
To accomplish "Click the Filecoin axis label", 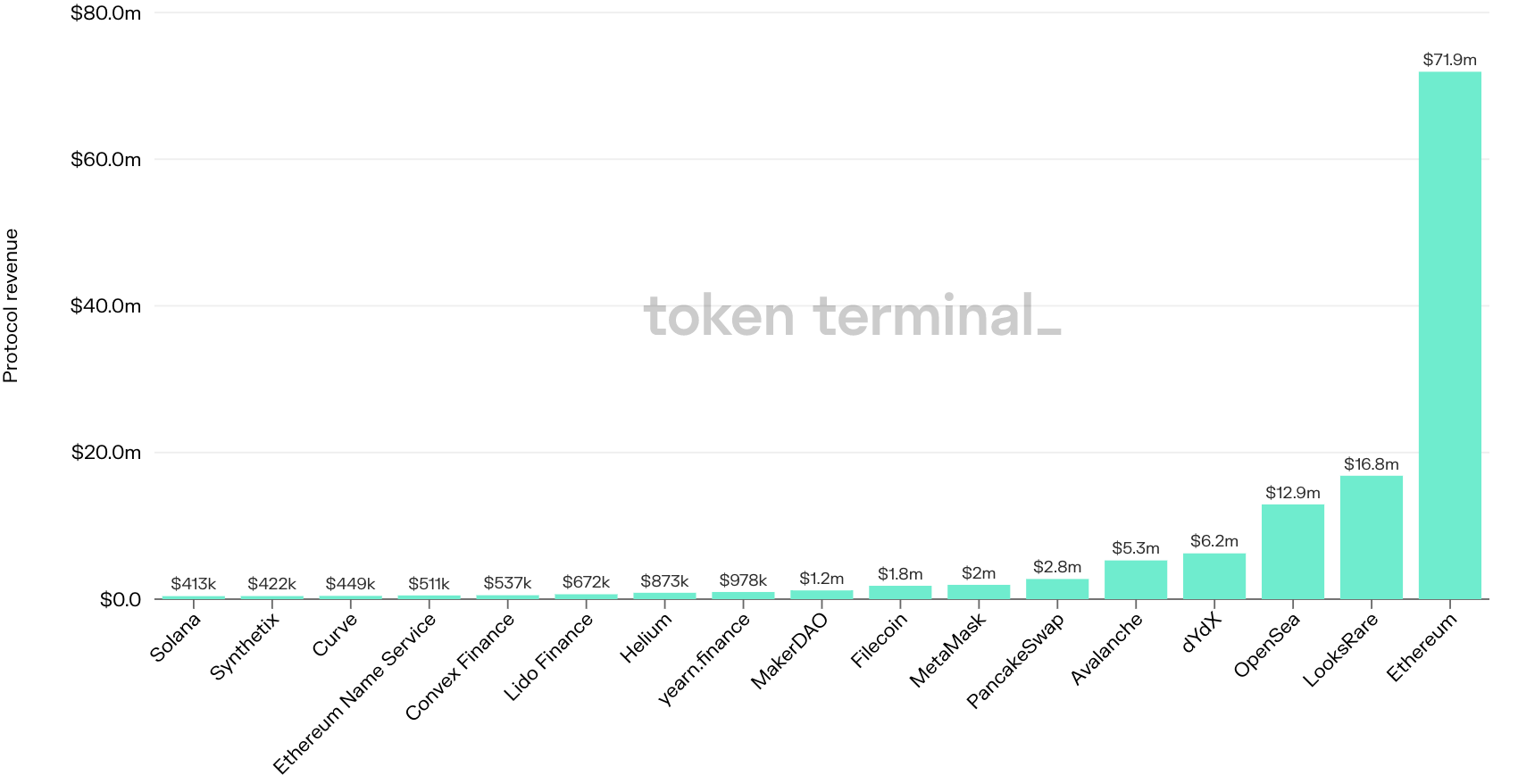I will click(x=879, y=641).
